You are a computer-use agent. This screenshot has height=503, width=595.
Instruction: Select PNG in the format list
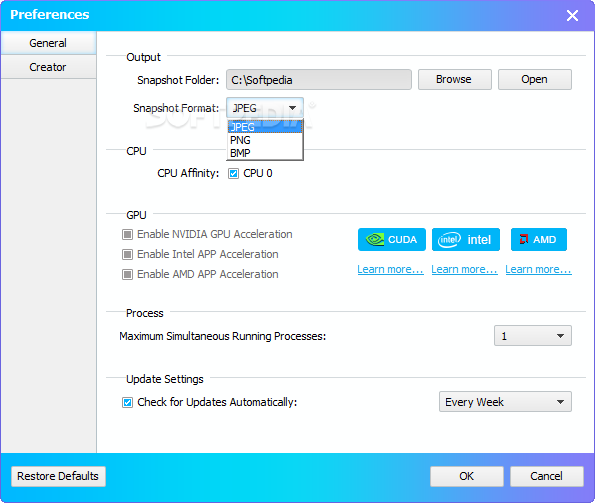coord(265,140)
